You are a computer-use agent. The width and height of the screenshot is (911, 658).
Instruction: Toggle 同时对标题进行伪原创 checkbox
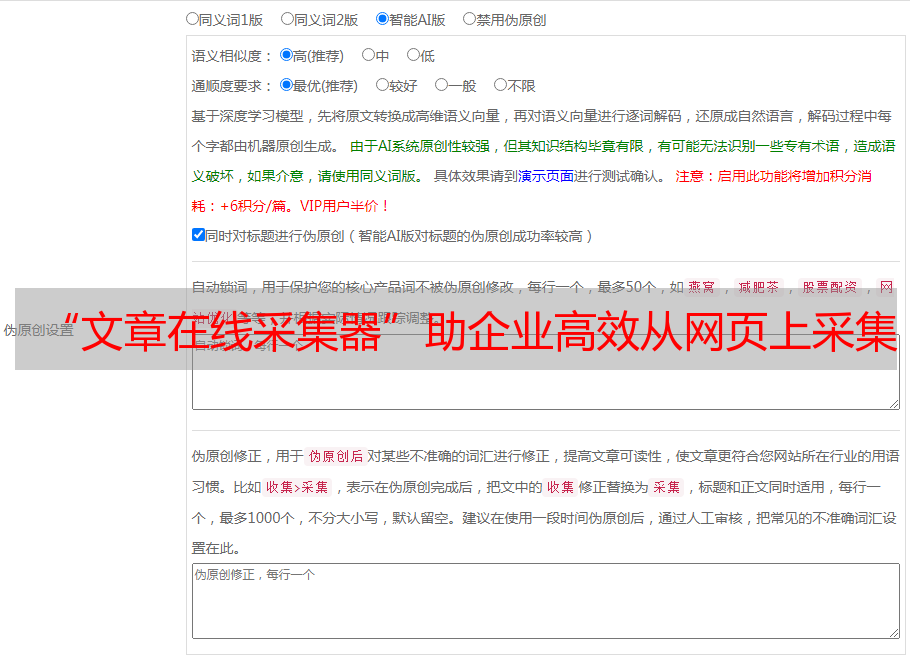[x=198, y=235]
